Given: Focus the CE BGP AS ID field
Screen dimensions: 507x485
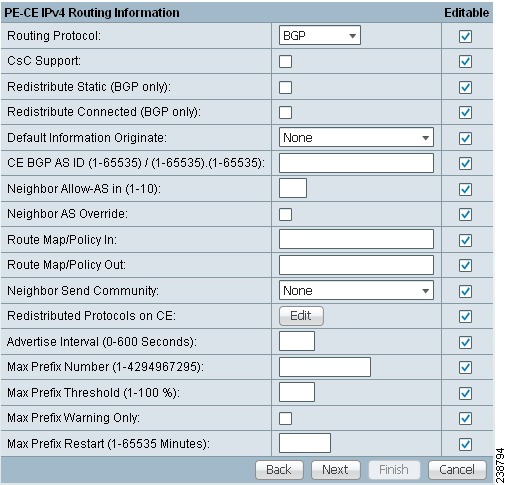Looking at the screenshot, I should coord(356,163).
